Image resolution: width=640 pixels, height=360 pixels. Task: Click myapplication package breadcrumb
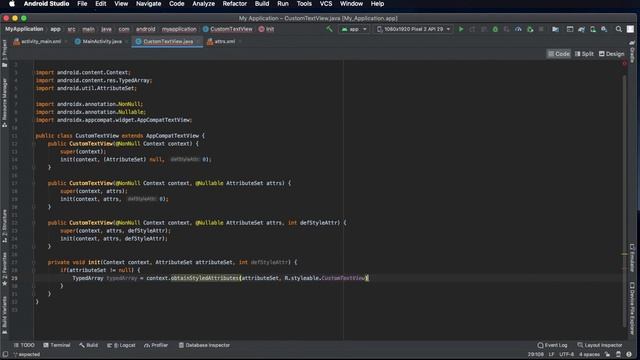tap(179, 29)
